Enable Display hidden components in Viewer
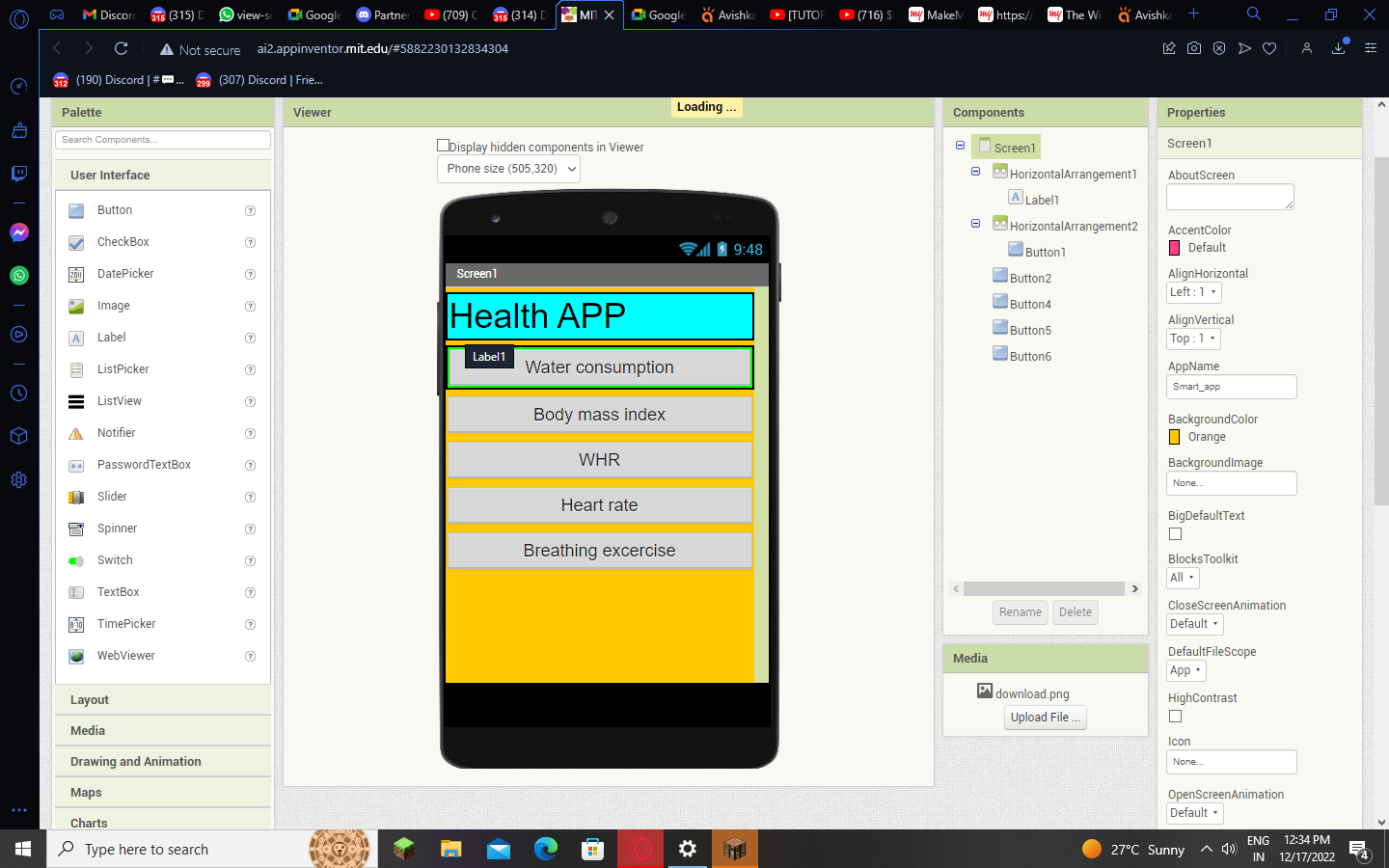1389x868 pixels. pos(443,145)
